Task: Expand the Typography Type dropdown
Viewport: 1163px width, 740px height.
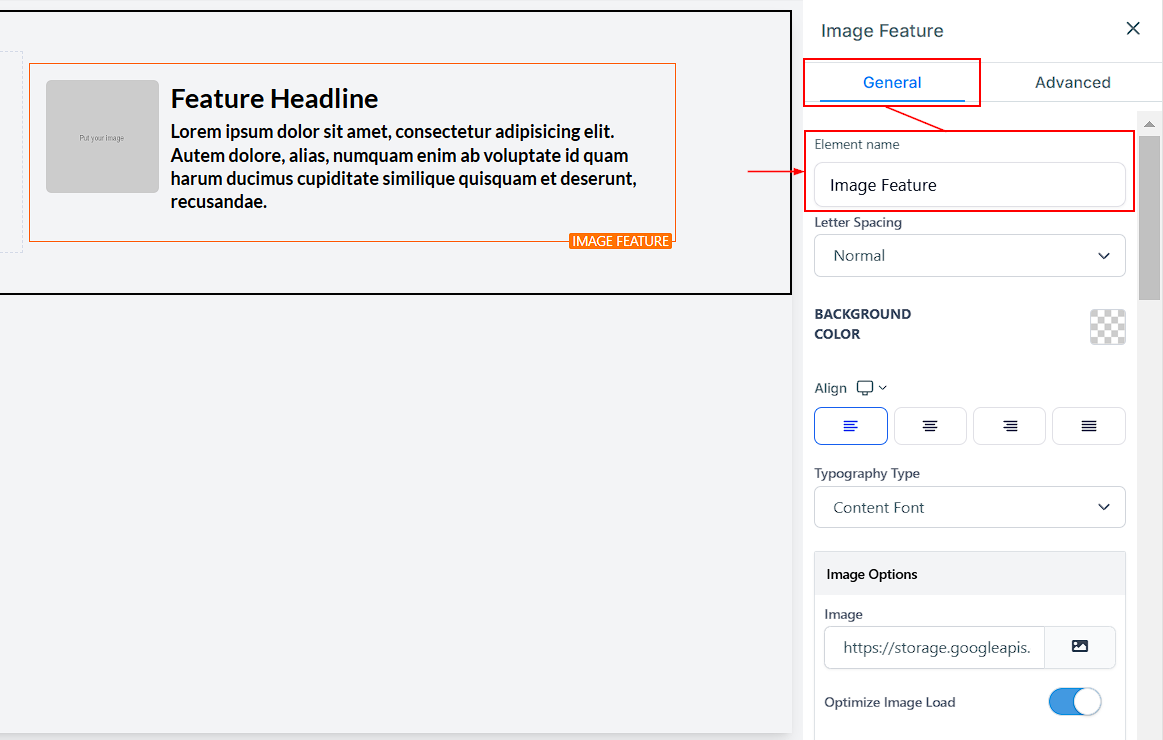Action: point(969,507)
